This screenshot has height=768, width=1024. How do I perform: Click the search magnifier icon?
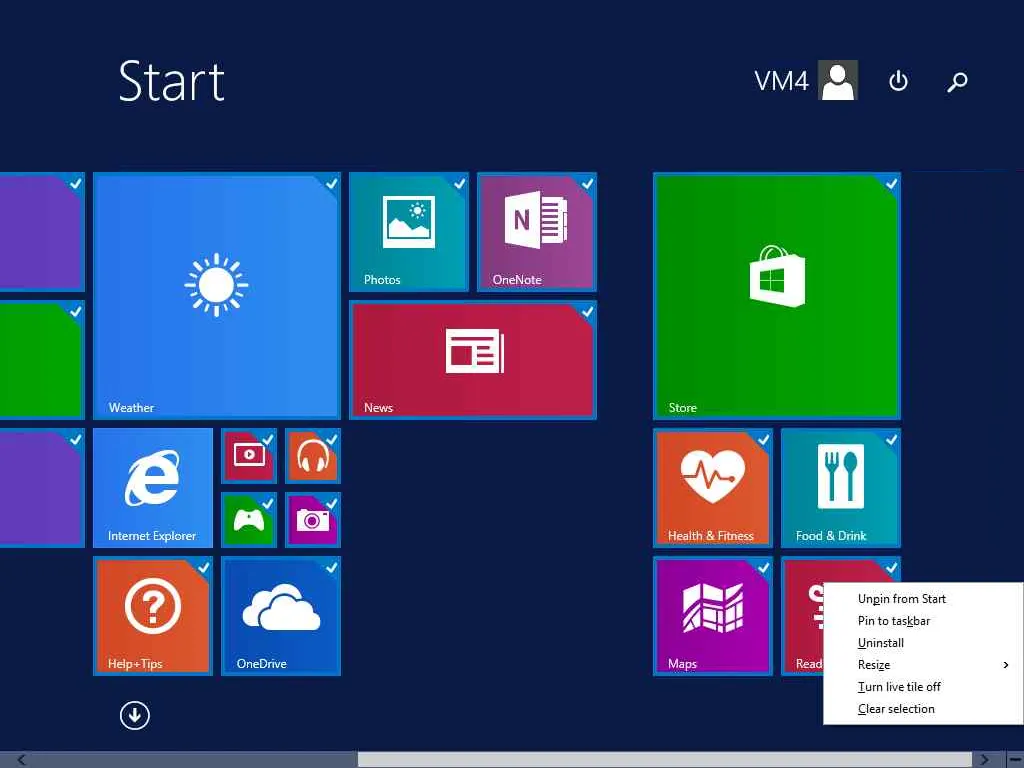[957, 82]
